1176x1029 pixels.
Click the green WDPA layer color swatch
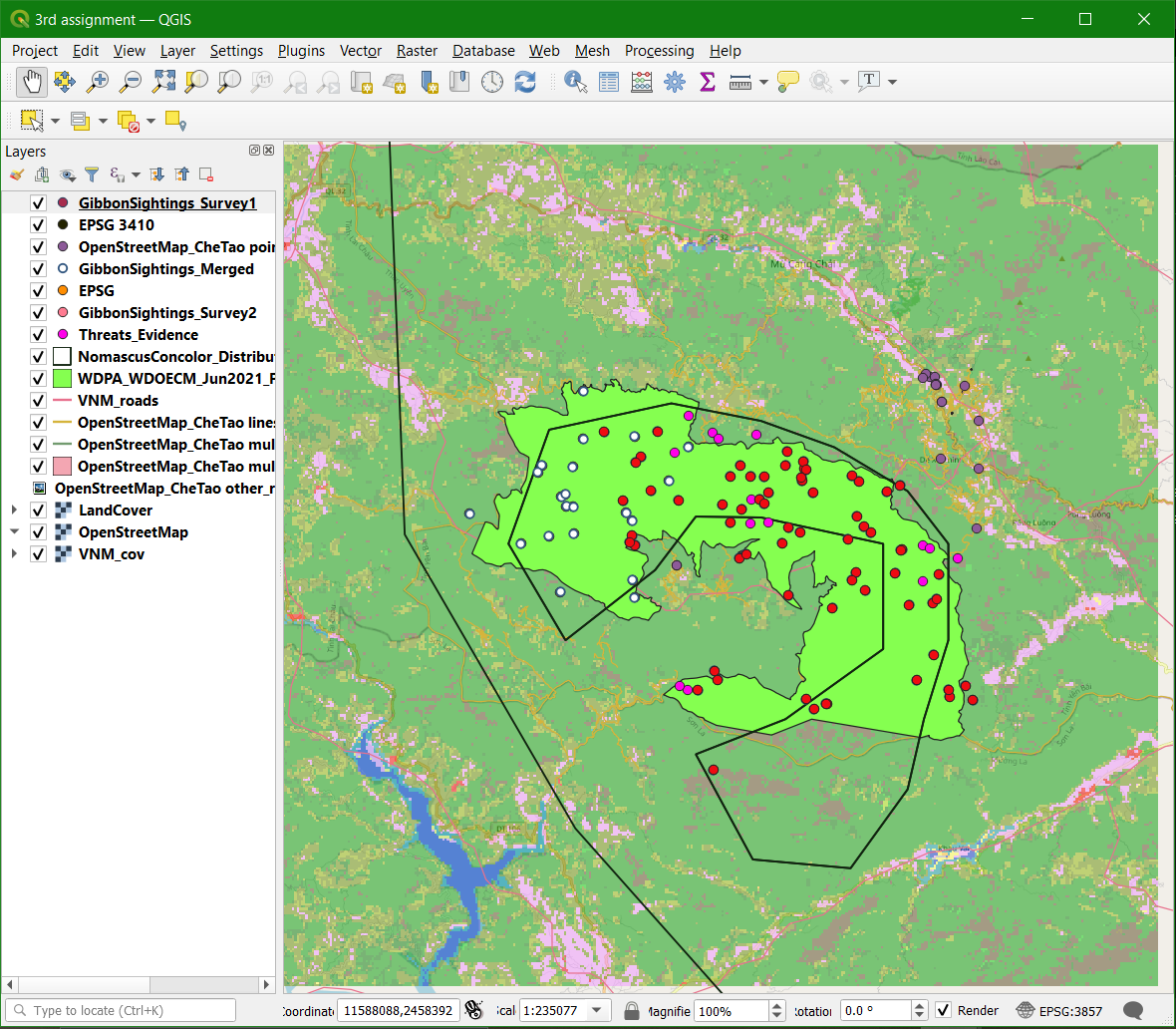coord(62,379)
